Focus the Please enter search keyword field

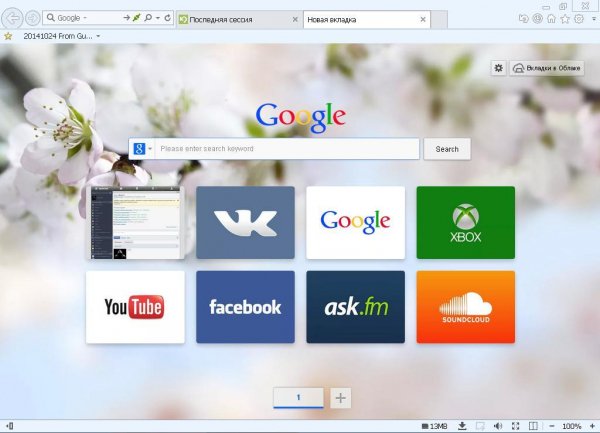click(x=287, y=148)
